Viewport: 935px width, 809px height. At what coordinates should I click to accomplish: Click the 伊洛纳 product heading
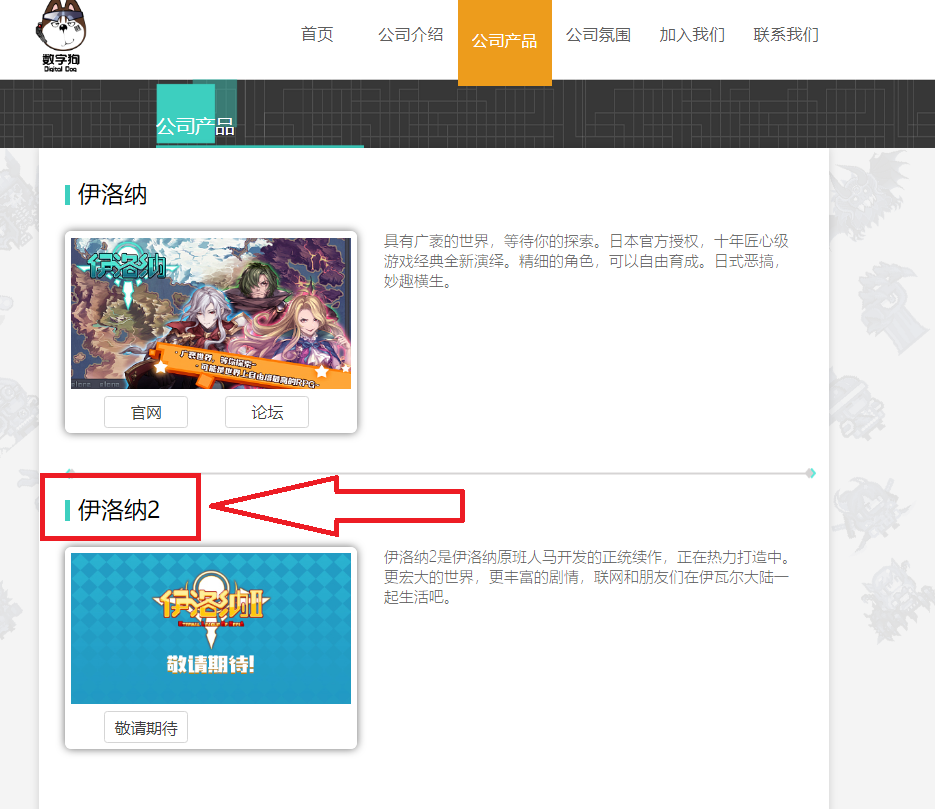112,194
